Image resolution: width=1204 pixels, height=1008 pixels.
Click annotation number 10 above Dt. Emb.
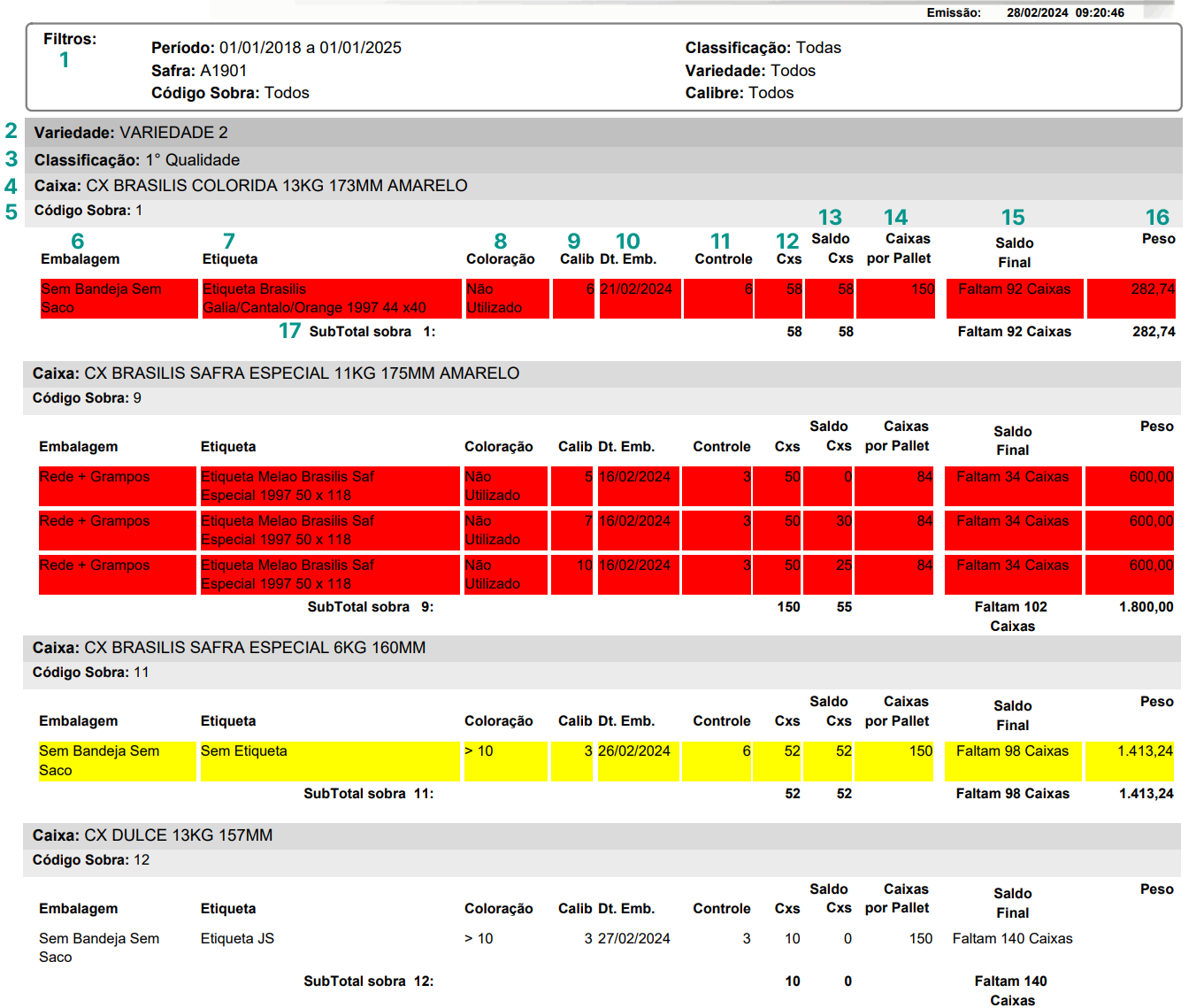(x=628, y=242)
